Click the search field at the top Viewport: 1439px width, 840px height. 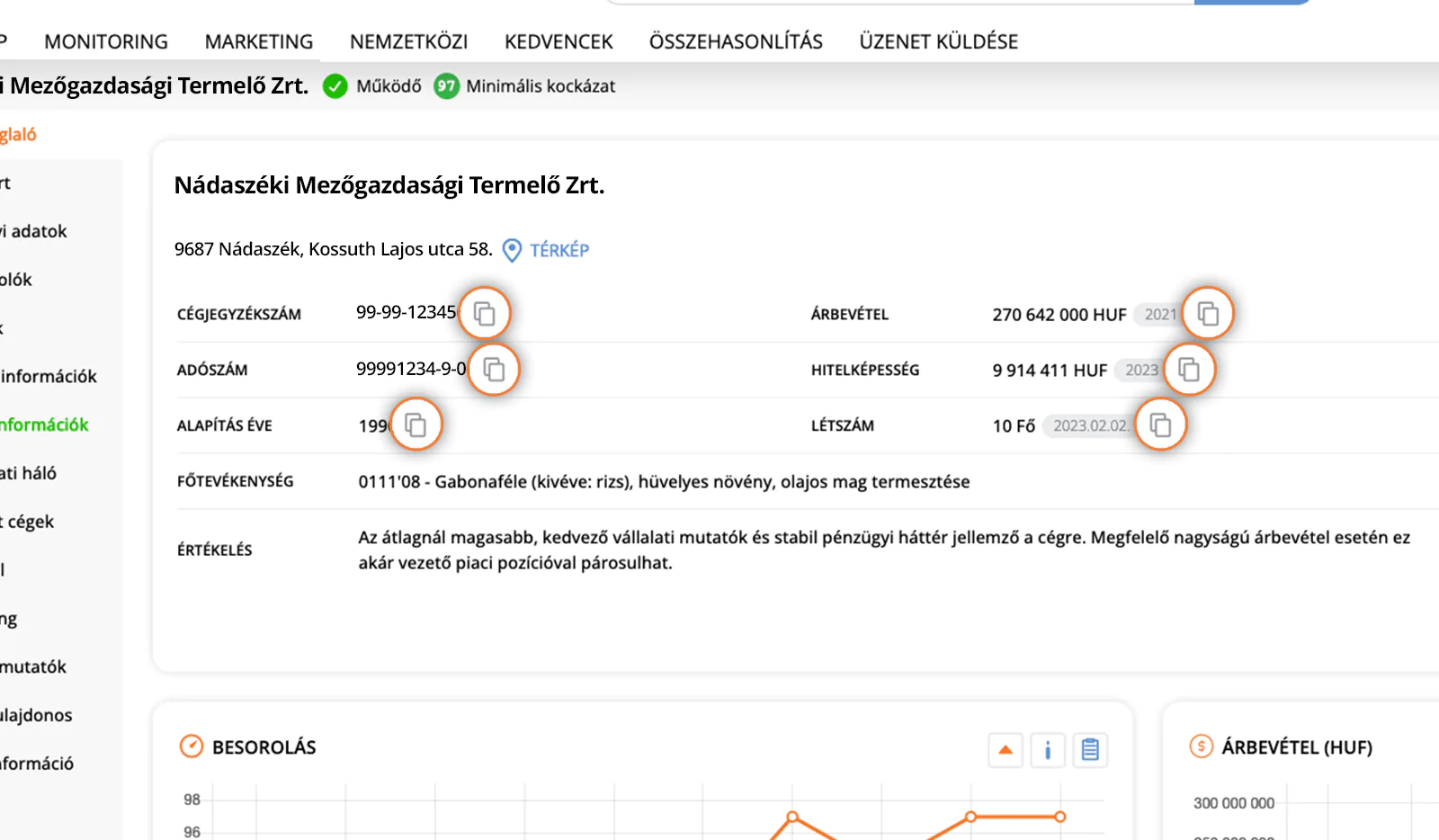(899, 4)
